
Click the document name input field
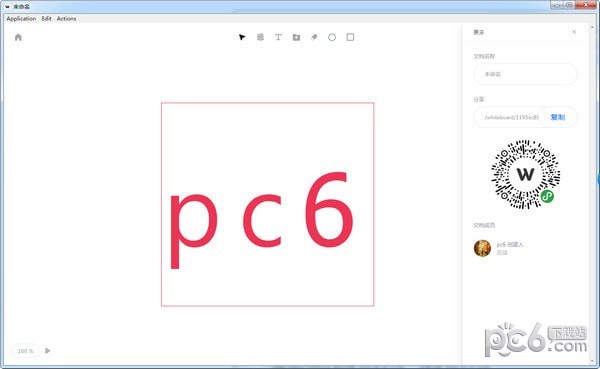click(x=525, y=74)
